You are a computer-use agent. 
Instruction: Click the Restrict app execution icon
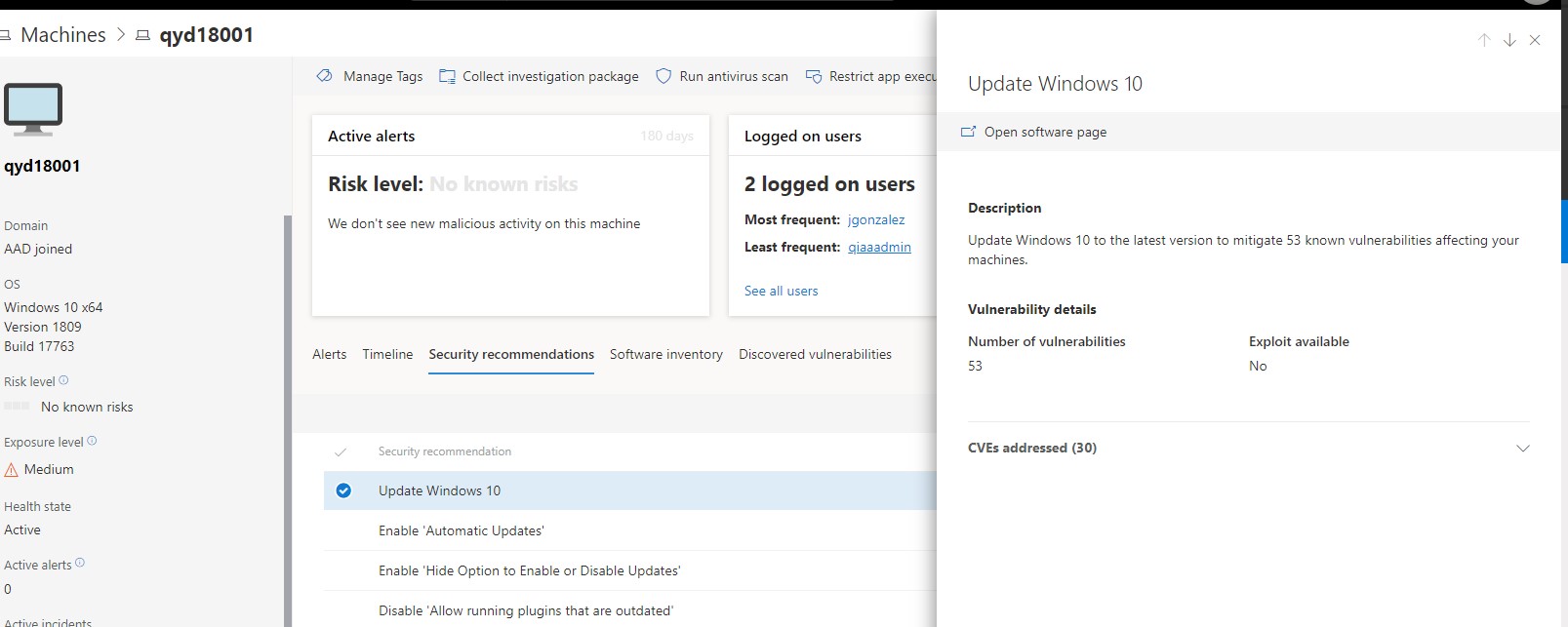(x=813, y=76)
